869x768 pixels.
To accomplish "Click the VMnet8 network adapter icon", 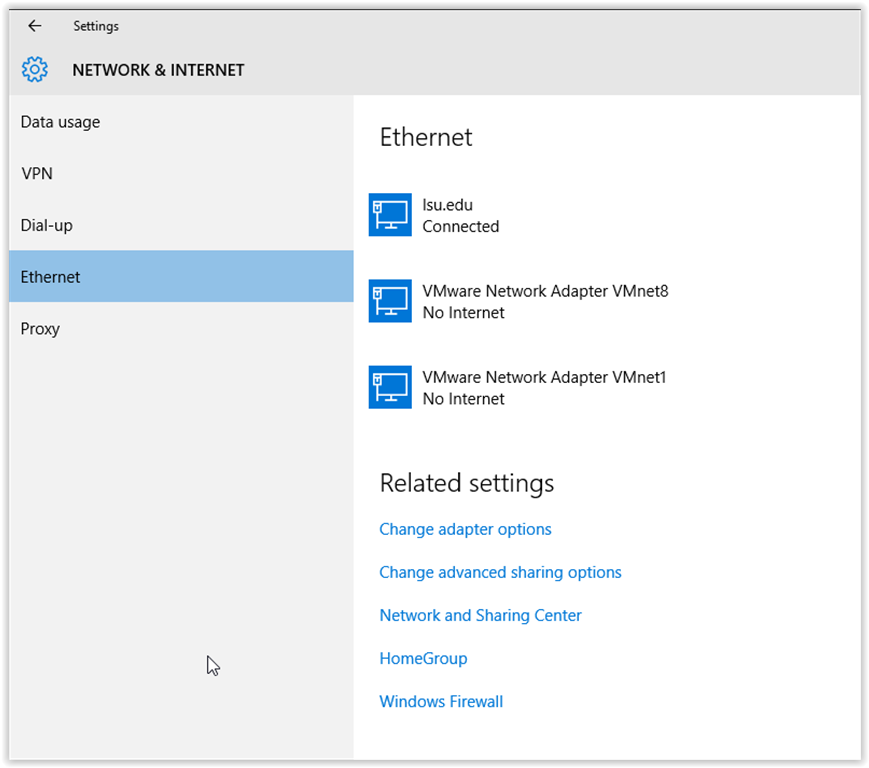I will coord(390,301).
